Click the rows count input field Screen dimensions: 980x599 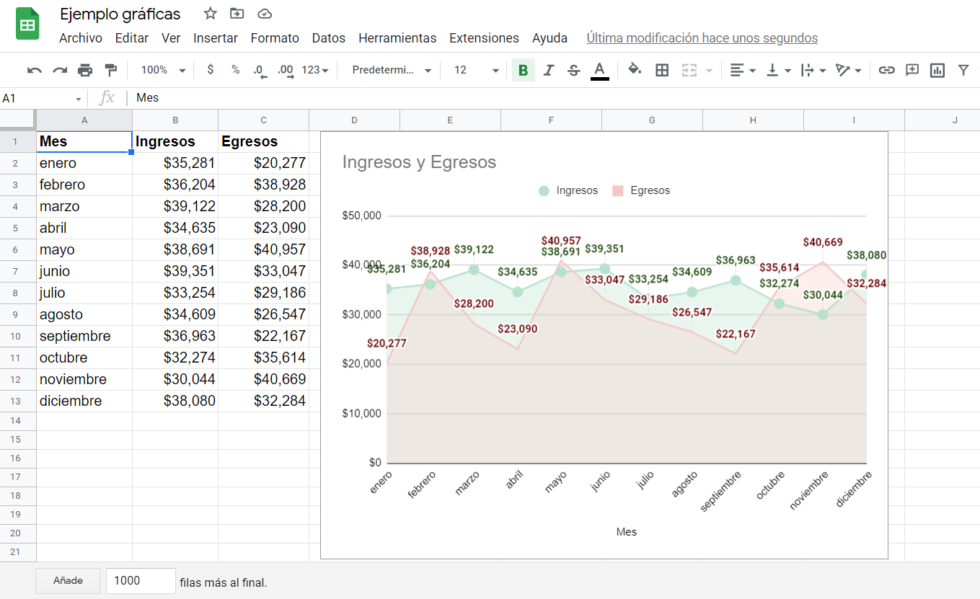pyautogui.click(x=140, y=580)
